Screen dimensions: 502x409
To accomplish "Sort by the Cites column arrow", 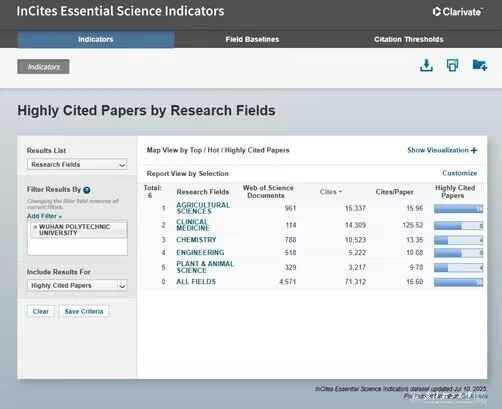I will point(340,192).
